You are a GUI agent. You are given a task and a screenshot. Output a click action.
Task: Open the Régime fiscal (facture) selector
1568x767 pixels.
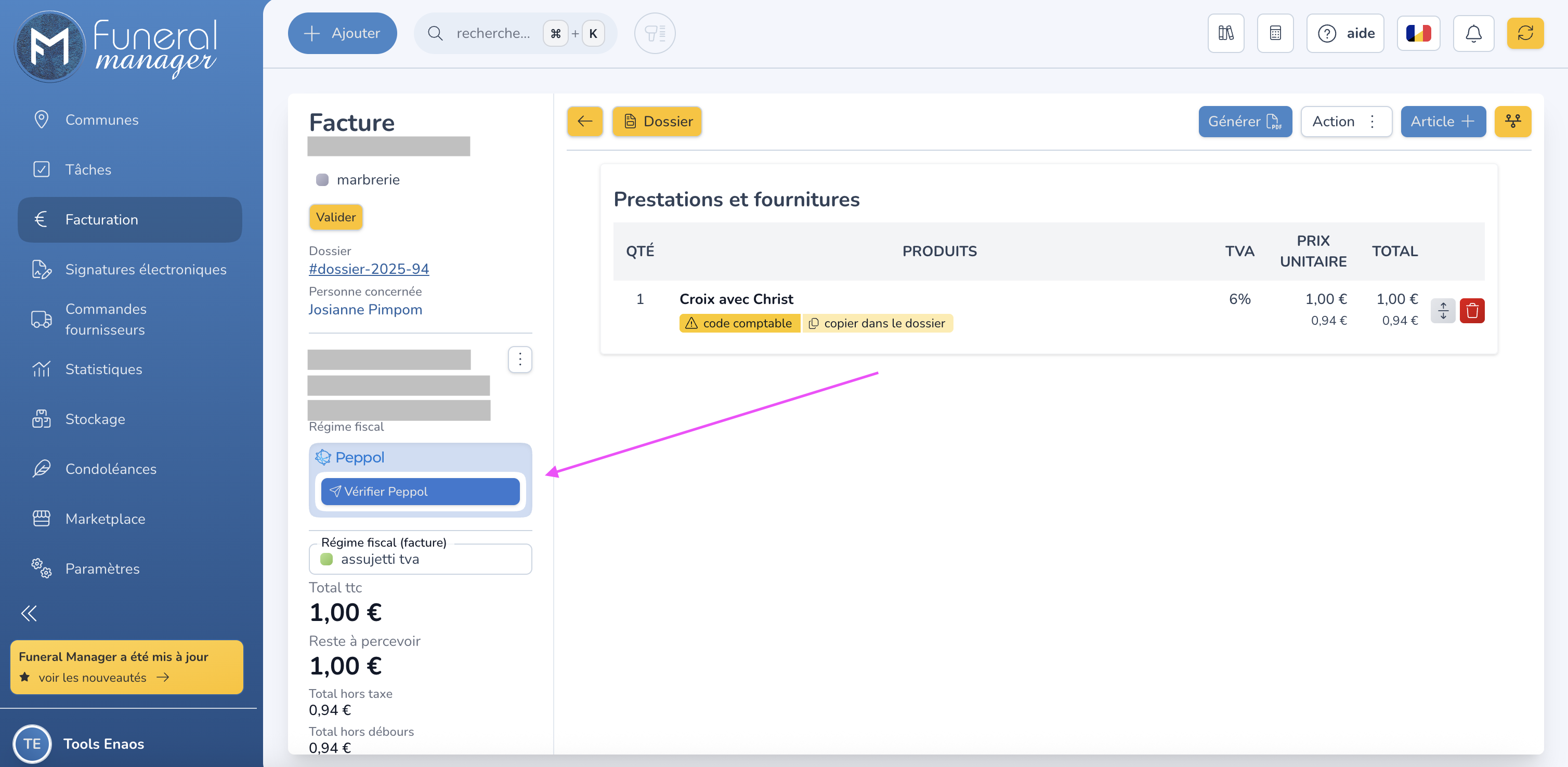click(420, 559)
